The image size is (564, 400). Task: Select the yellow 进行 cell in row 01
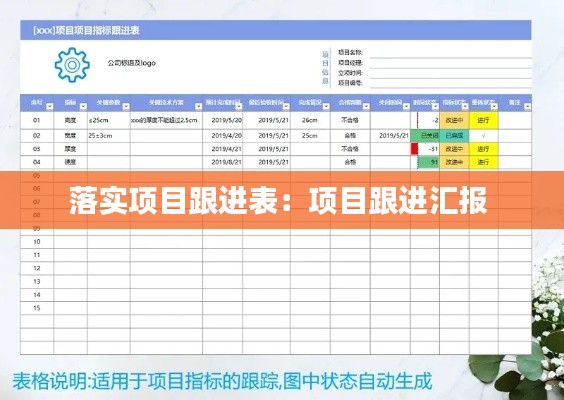point(483,121)
